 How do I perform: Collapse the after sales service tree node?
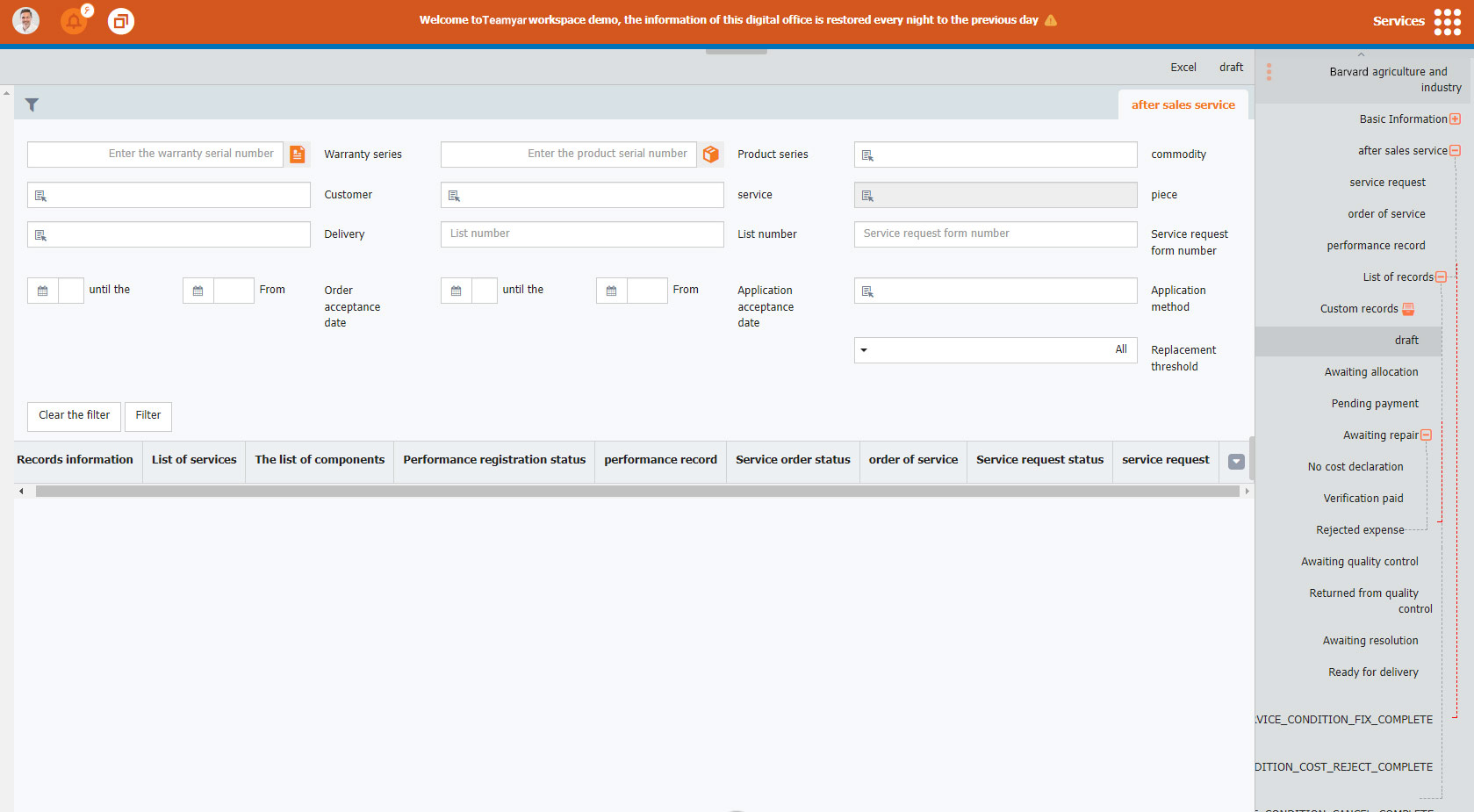click(x=1455, y=151)
